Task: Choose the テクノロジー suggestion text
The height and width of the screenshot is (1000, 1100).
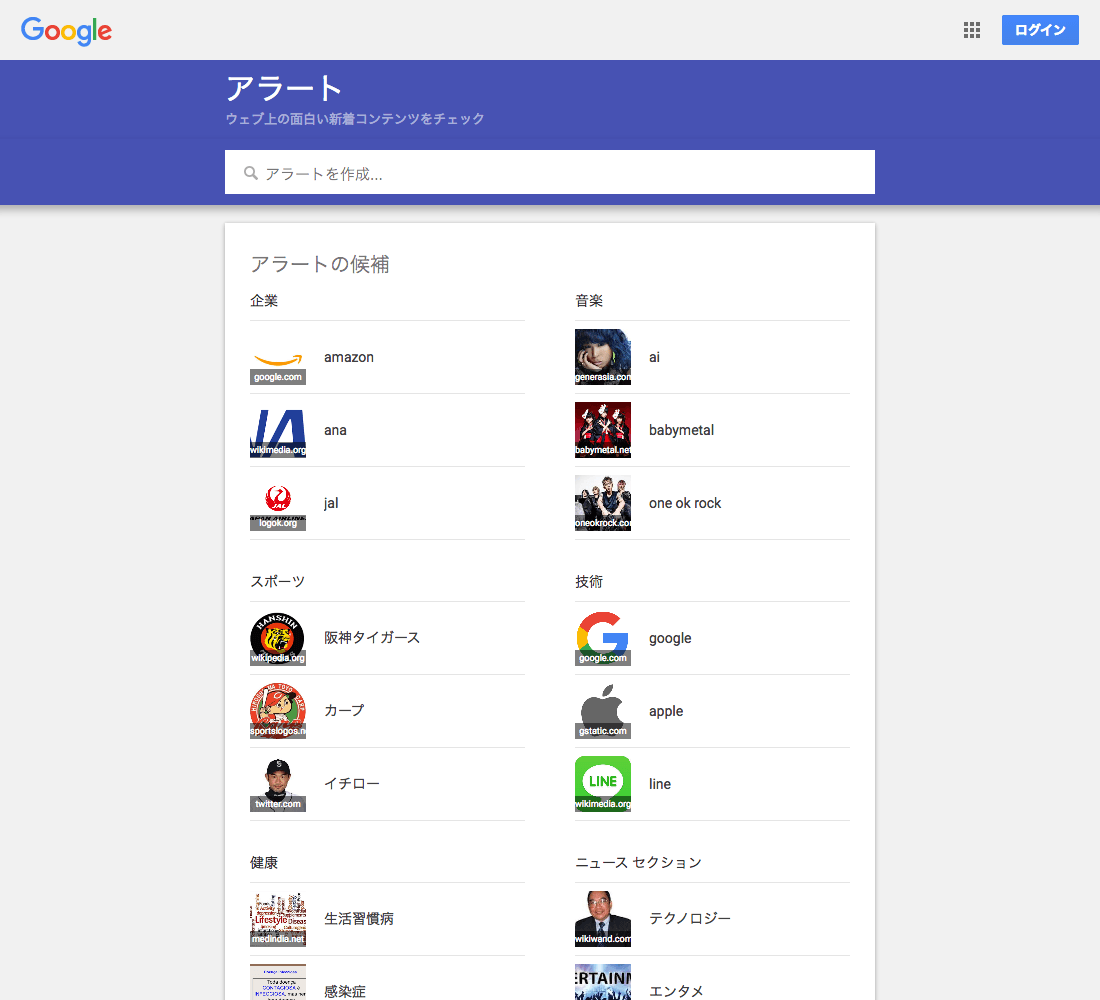Action: pos(690,919)
